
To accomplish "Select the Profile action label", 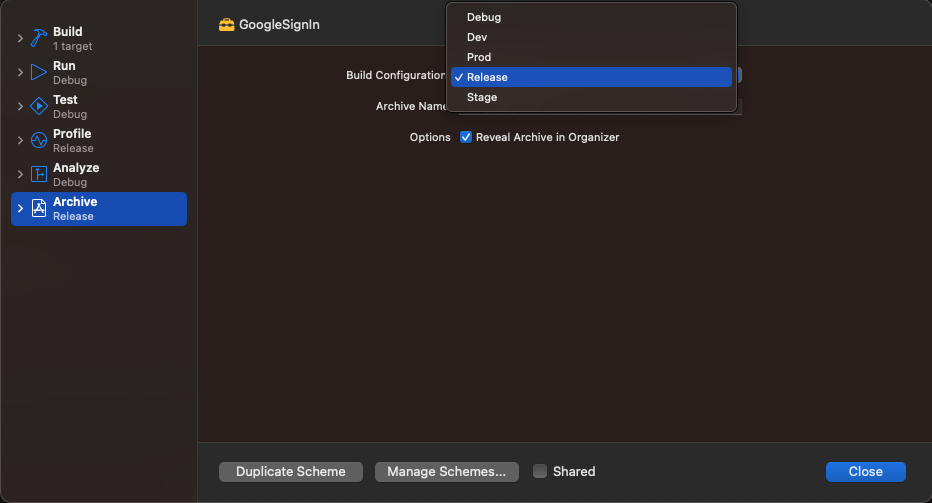I will coord(72,134).
